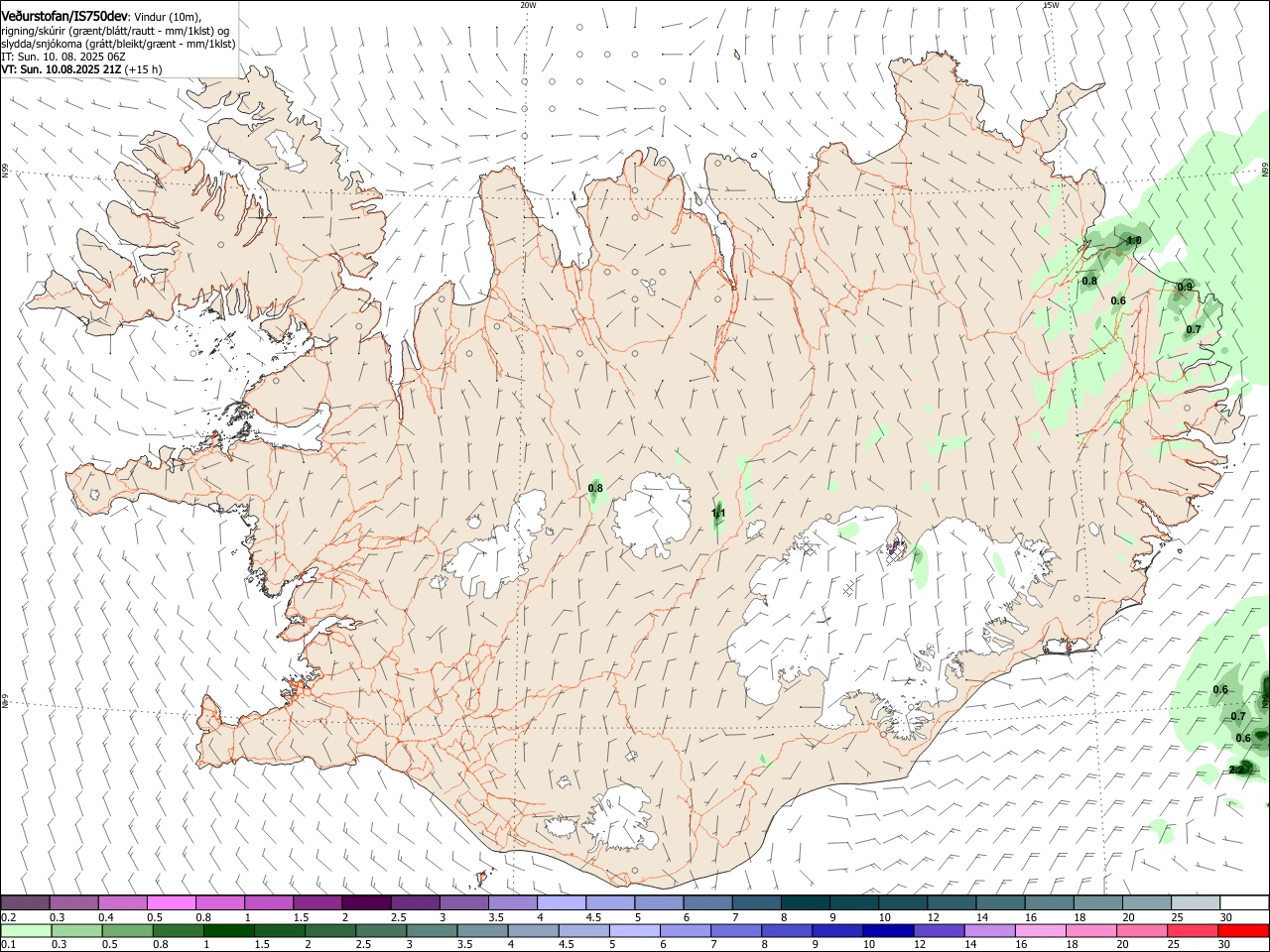Pick the white 30 snow scale swatch
The image size is (1270, 952).
(1243, 902)
